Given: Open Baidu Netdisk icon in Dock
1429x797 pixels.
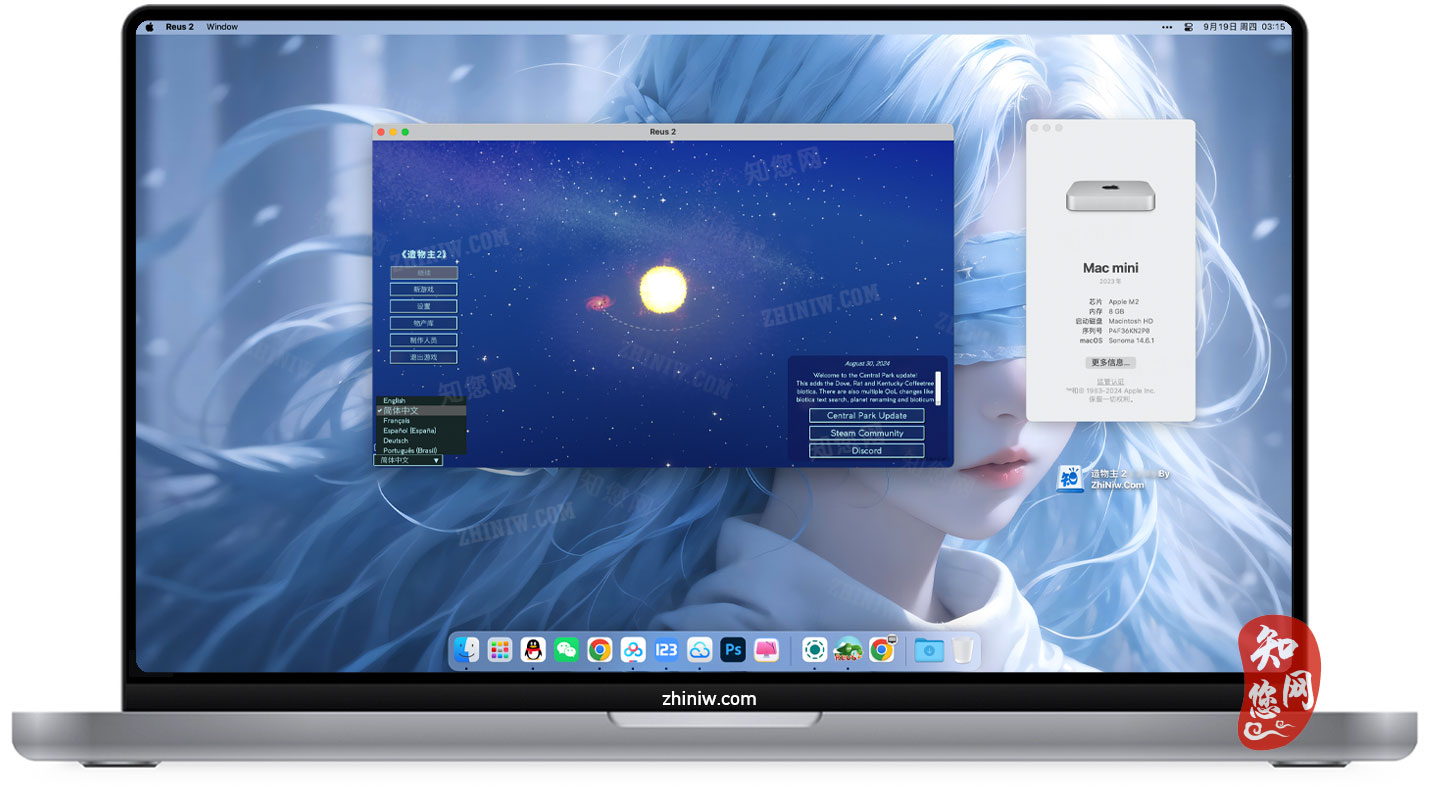Looking at the screenshot, I should [633, 650].
